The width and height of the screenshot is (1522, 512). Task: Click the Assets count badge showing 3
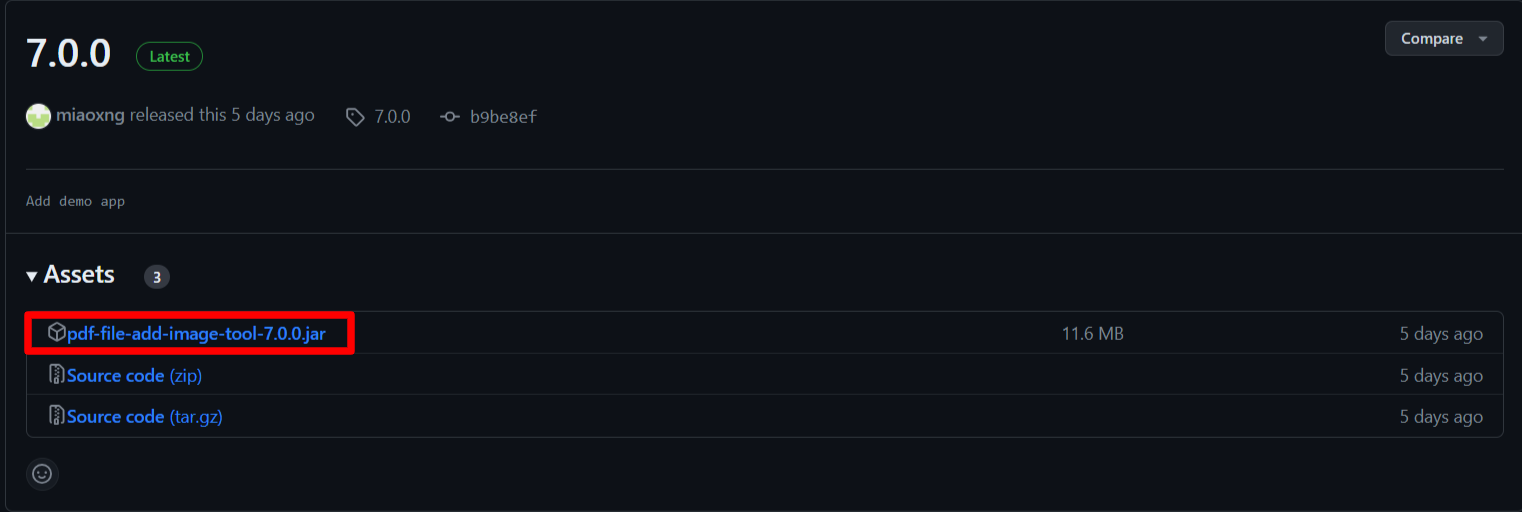pyautogui.click(x=157, y=277)
